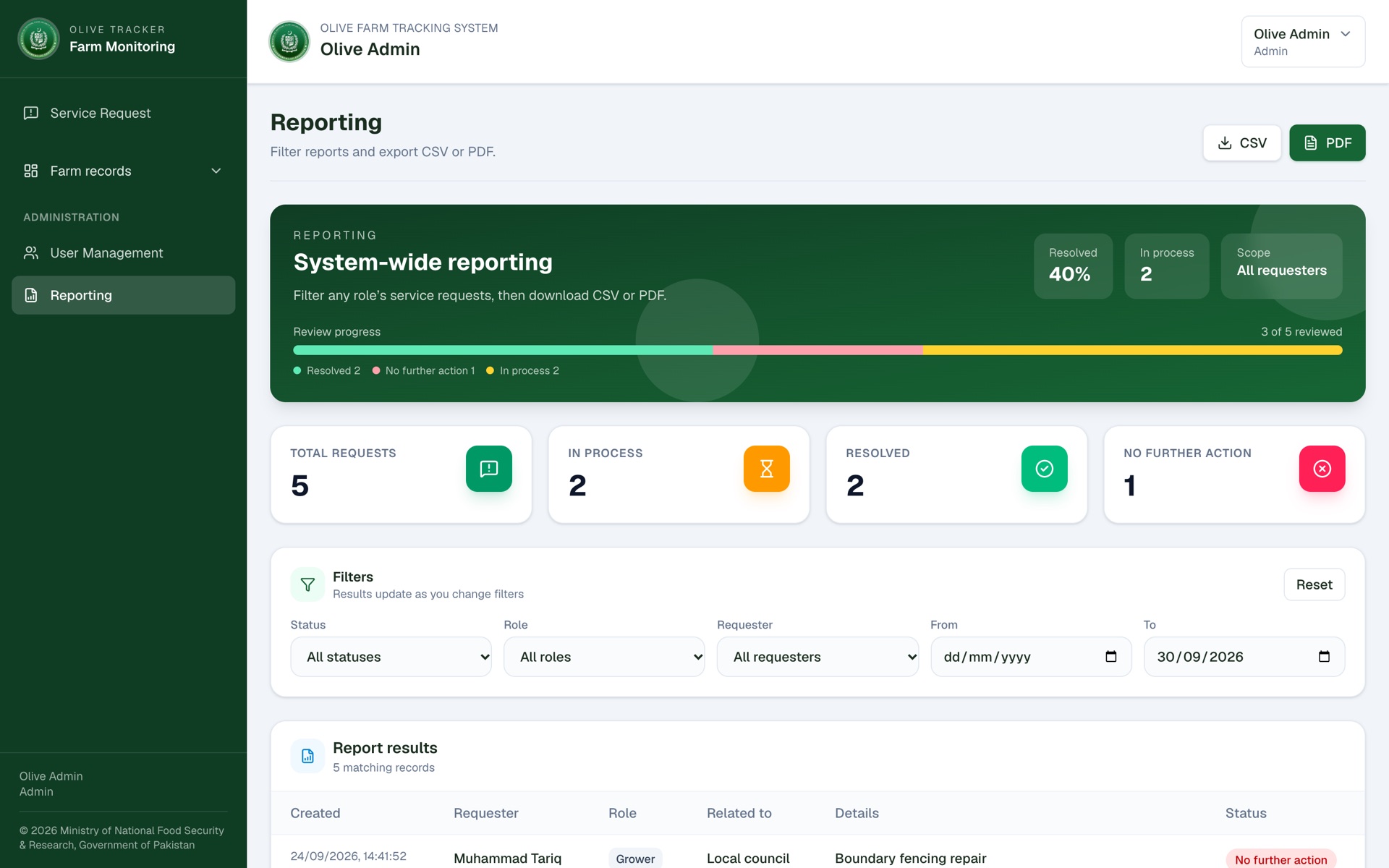
Task: Open the From date calendar picker icon
Action: click(1111, 657)
